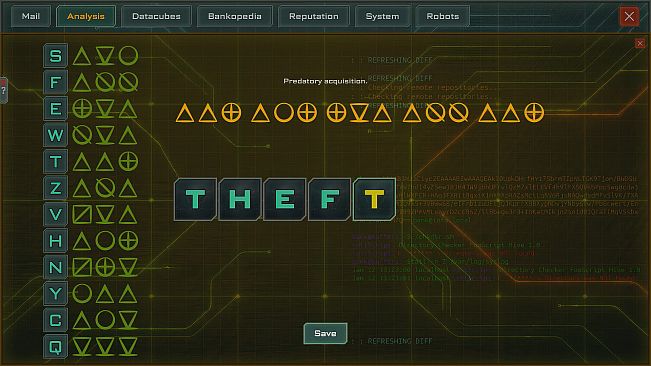Switch to the Robots tab

coord(443,17)
